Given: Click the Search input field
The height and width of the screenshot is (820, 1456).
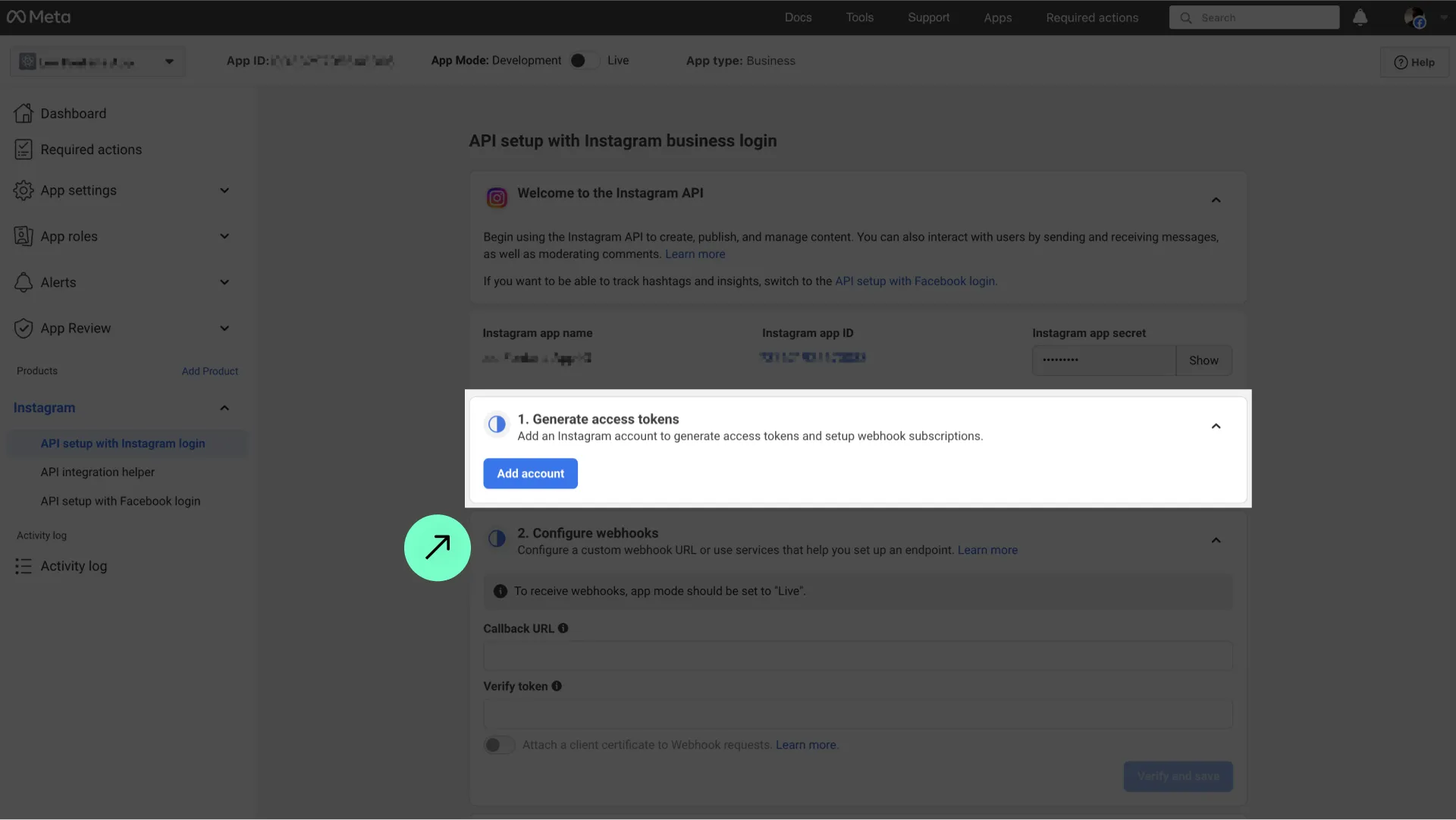Looking at the screenshot, I should tap(1254, 17).
